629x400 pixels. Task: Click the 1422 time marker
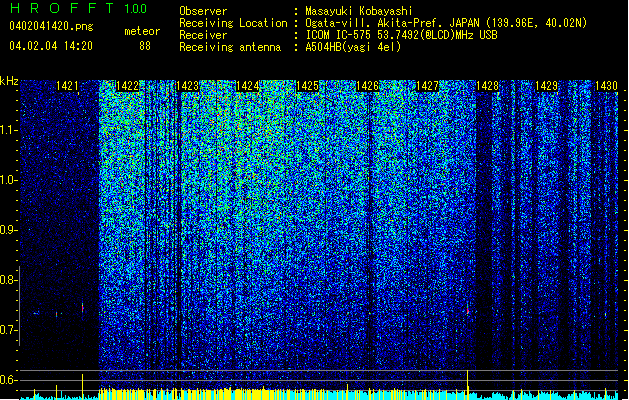128,86
